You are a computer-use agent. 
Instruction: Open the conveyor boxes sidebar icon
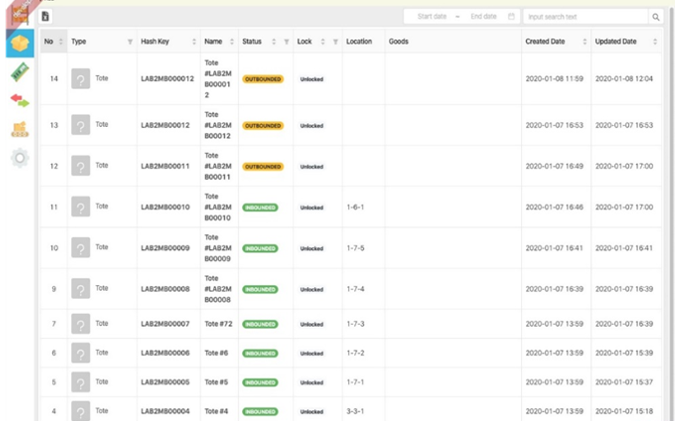coord(20,129)
